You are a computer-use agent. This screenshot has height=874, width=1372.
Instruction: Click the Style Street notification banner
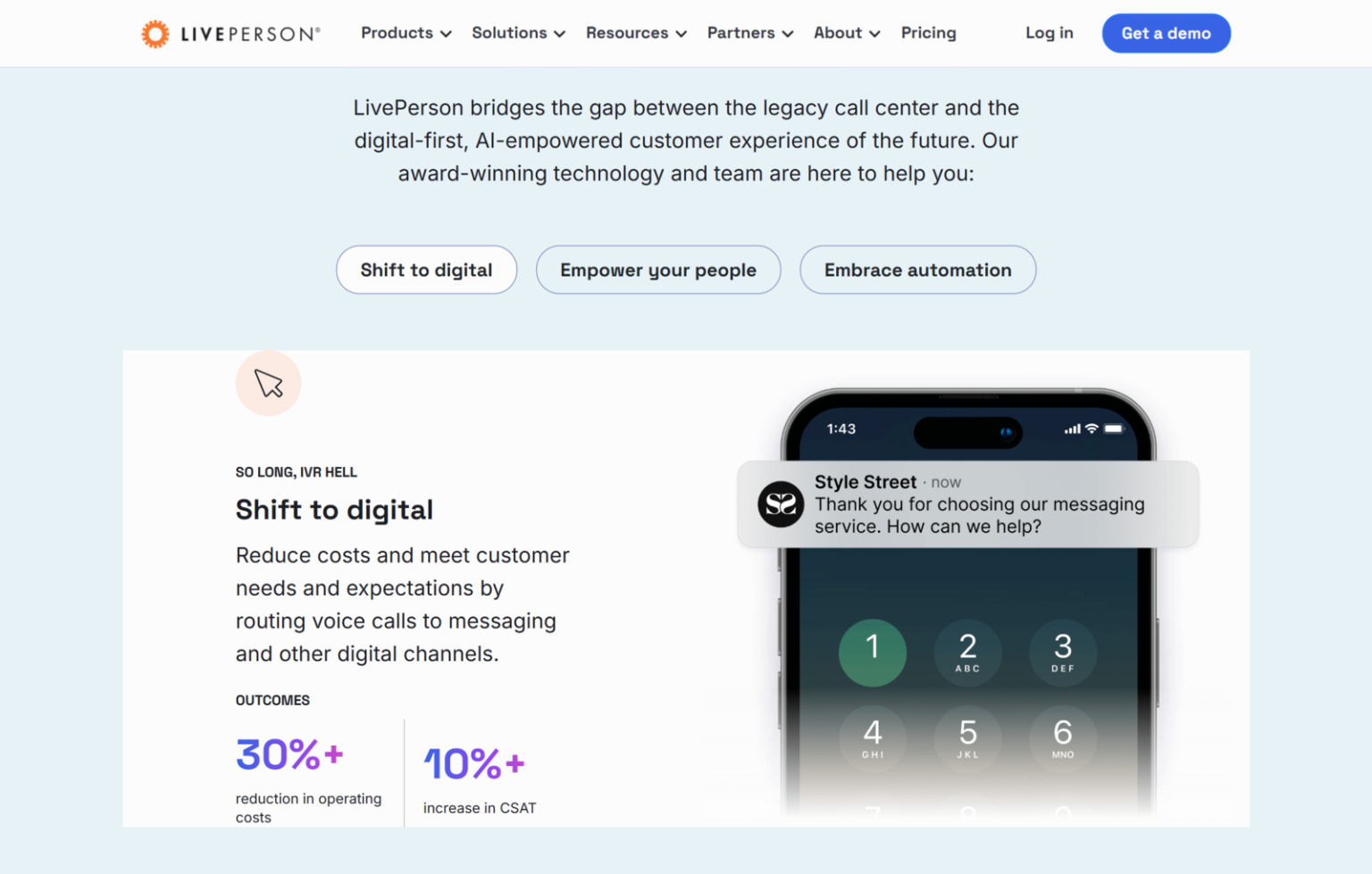pos(967,504)
